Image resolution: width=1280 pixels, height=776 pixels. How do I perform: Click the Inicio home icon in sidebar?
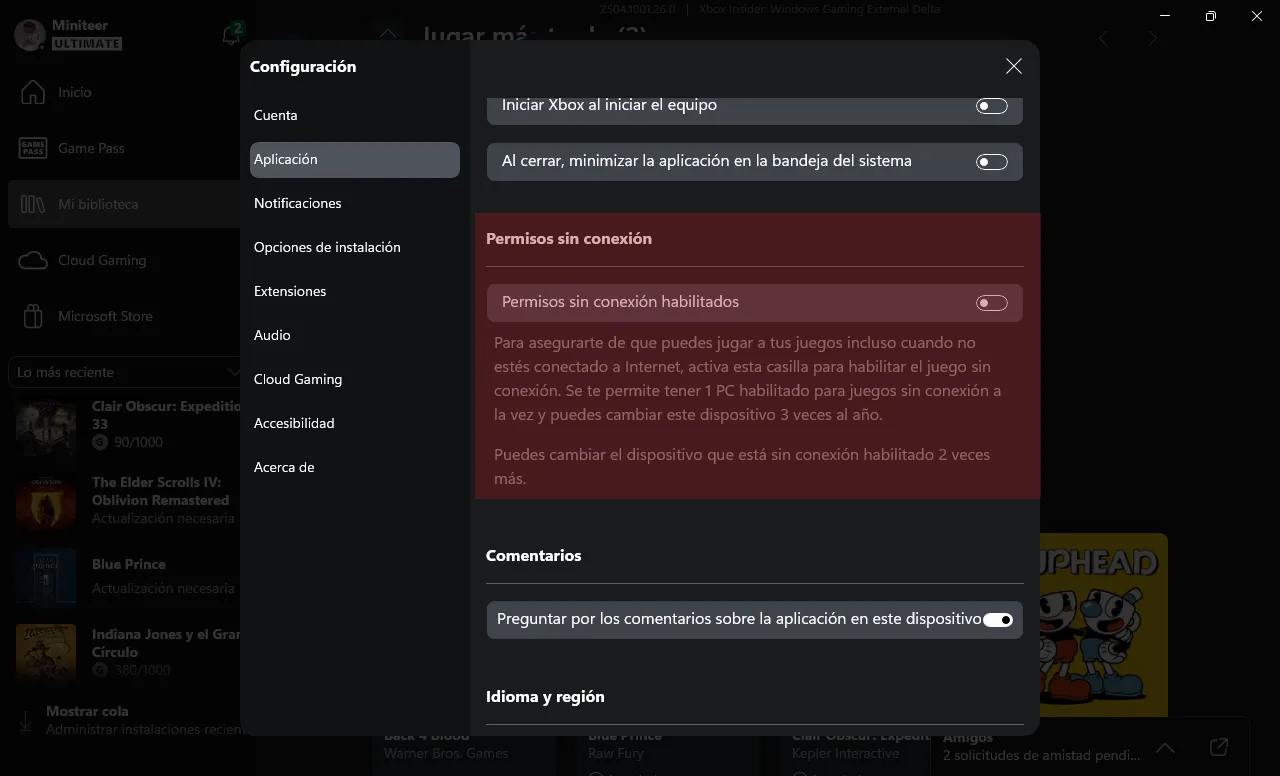(33, 92)
